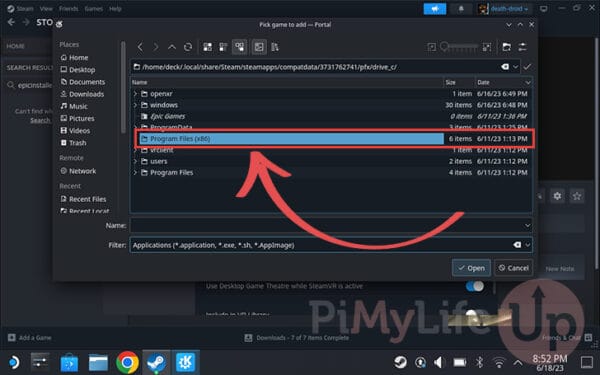
Task: Switch to compact list view mode
Action: [x=223, y=47]
